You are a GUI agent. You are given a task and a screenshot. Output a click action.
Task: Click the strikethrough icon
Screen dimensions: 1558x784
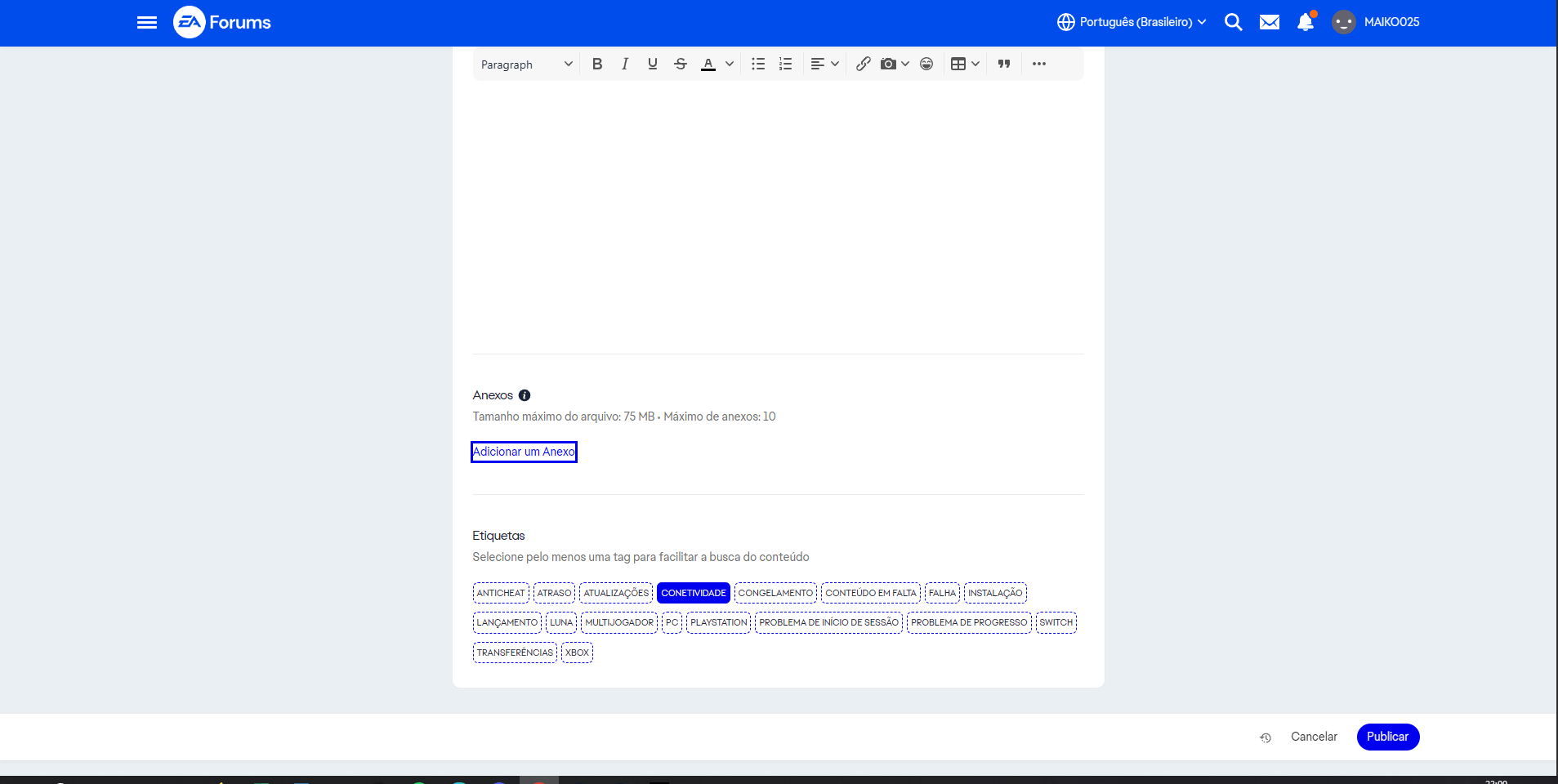coord(680,64)
